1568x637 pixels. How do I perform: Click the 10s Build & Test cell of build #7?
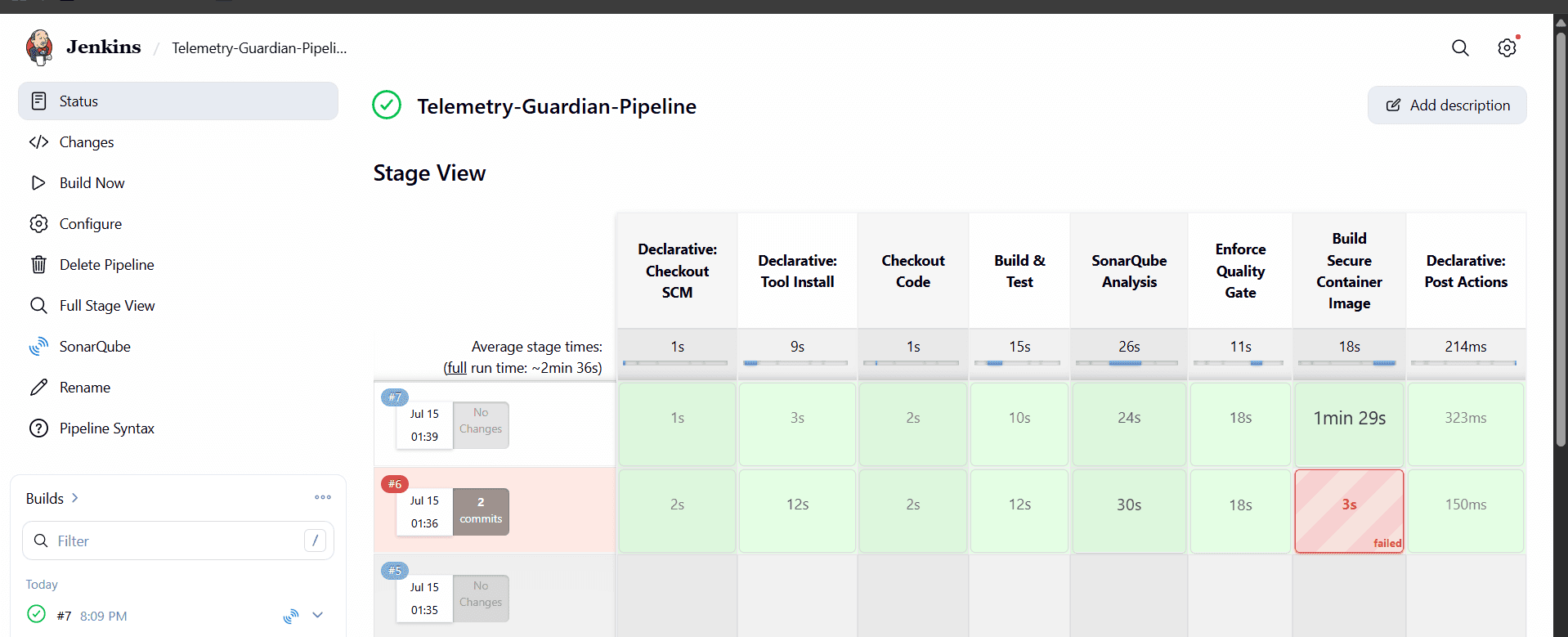(x=1019, y=424)
